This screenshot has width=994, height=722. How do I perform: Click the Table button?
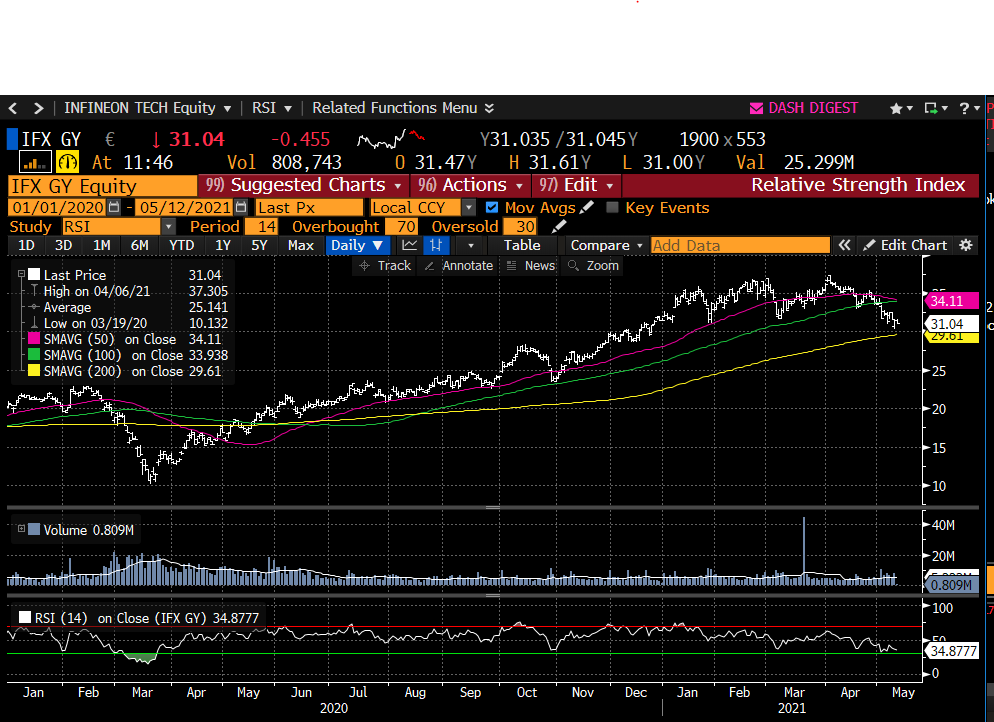coord(522,245)
